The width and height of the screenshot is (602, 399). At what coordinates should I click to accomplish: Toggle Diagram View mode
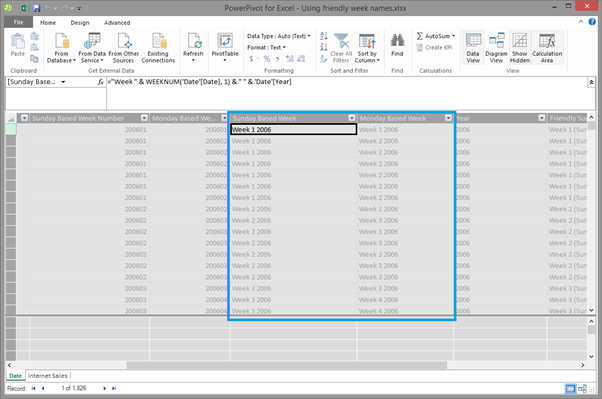[496, 48]
